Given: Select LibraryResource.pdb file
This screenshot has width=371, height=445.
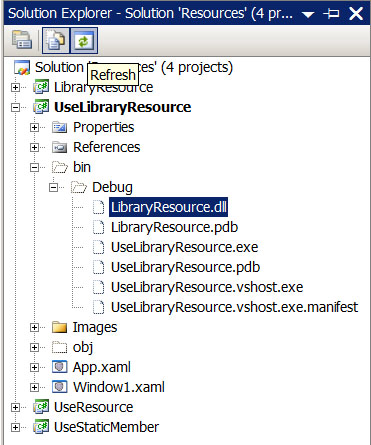Looking at the screenshot, I should [174, 227].
